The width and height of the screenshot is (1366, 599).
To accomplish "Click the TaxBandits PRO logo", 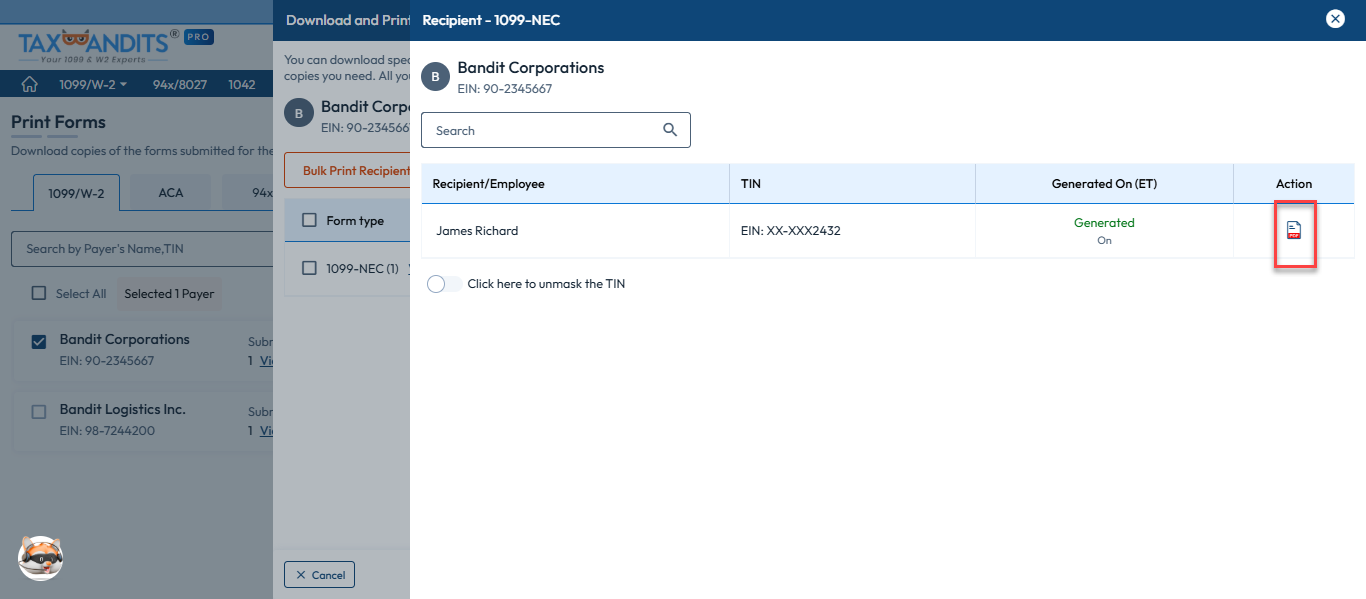I will pyautogui.click(x=115, y=46).
